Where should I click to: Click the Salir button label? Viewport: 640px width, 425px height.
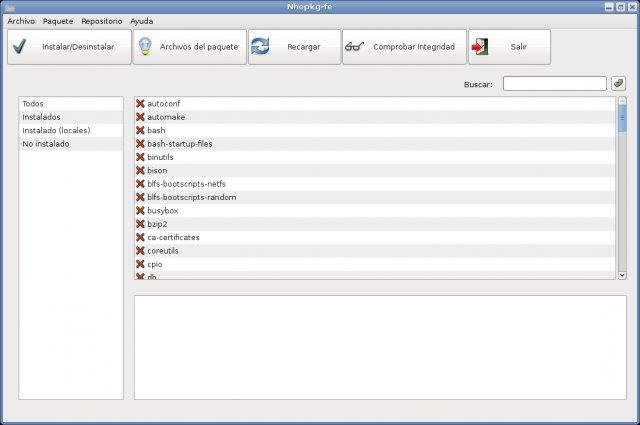(518, 47)
